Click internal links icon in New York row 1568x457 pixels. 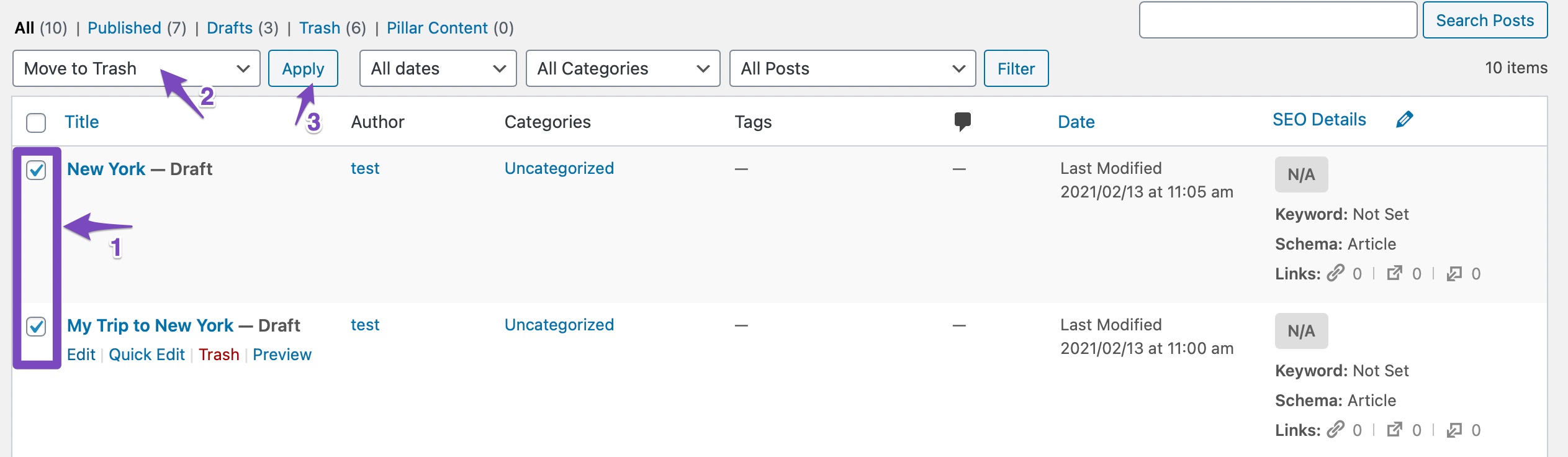1335,273
